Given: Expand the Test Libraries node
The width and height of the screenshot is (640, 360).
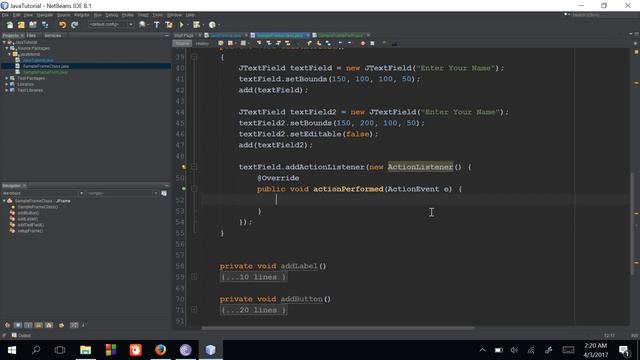Looking at the screenshot, I should (7, 90).
